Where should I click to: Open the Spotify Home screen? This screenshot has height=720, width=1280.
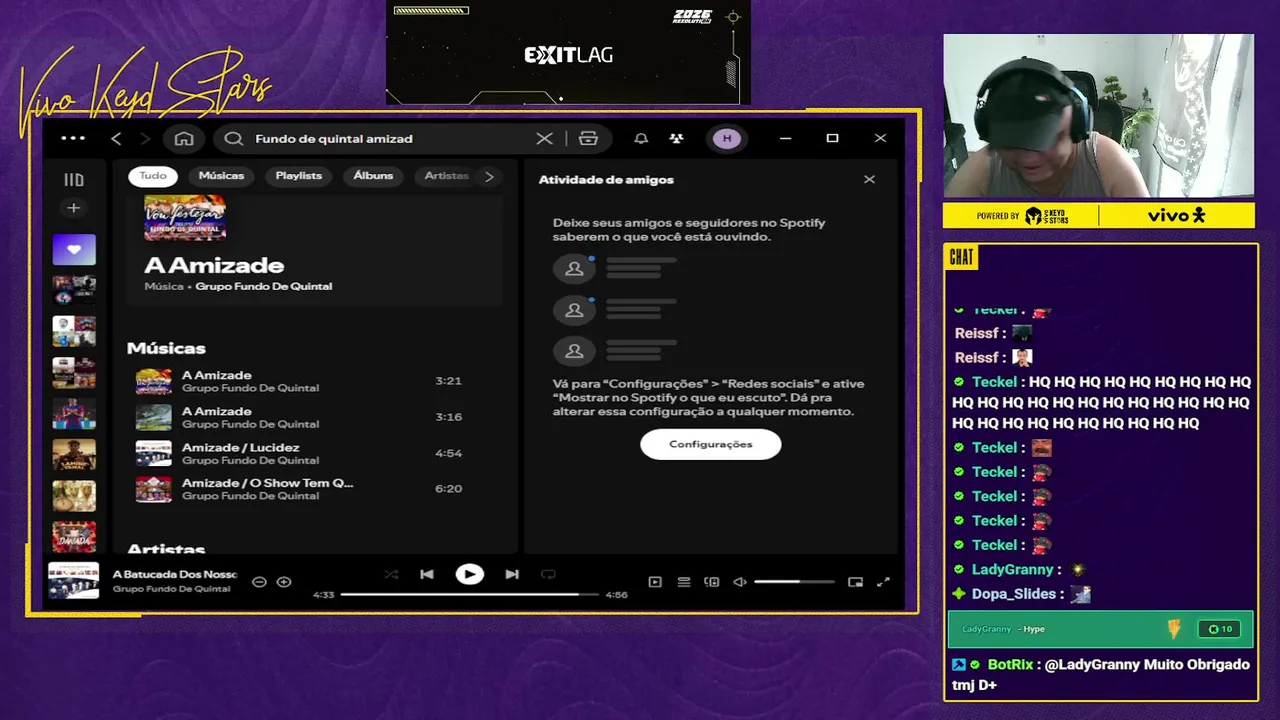tap(184, 138)
